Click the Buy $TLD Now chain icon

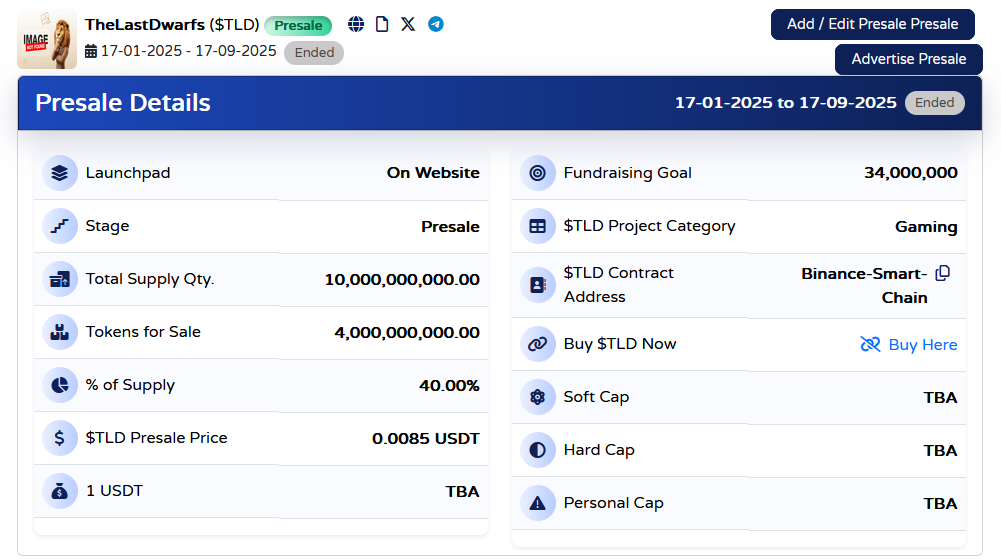click(538, 344)
